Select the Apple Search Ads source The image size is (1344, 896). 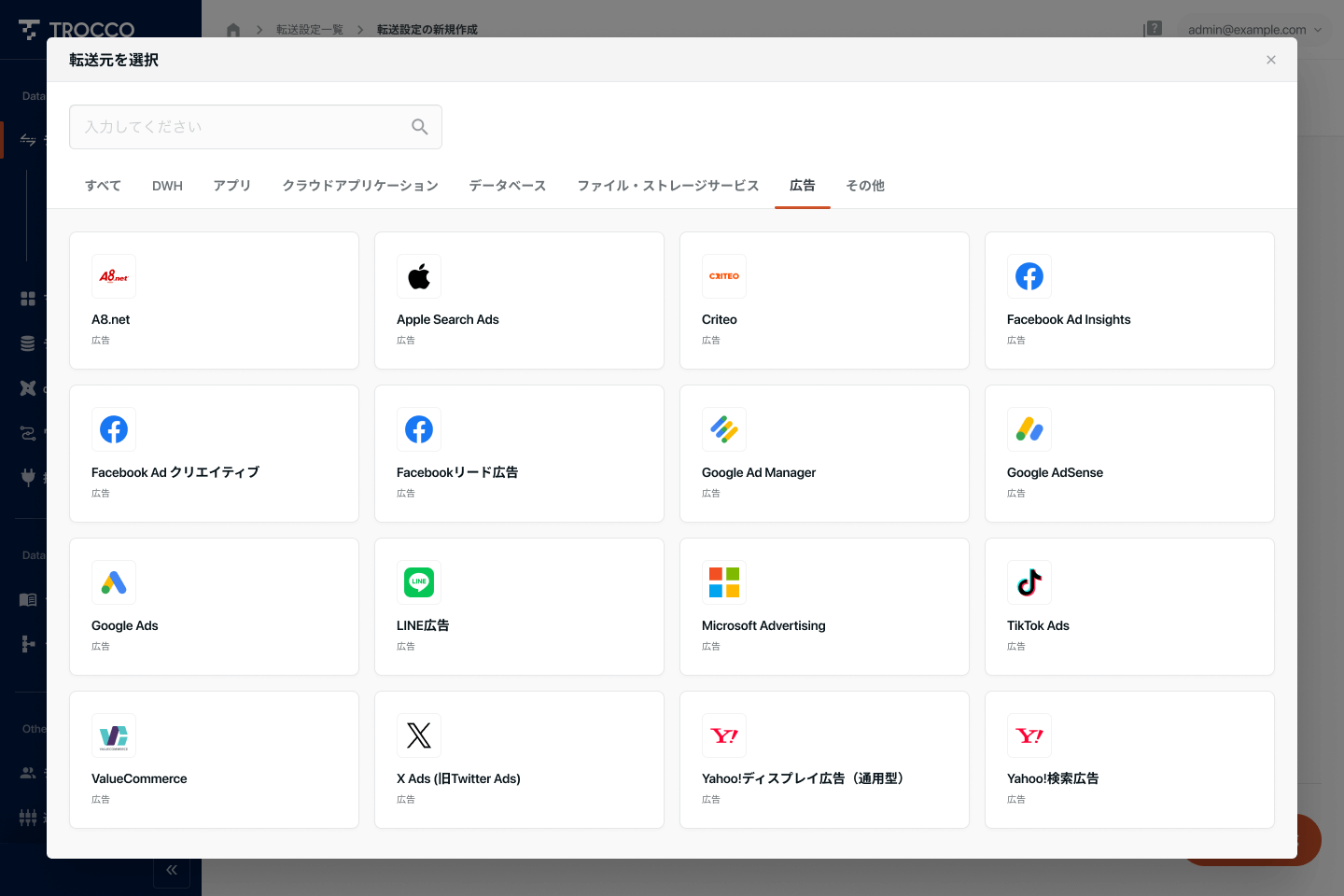519,301
